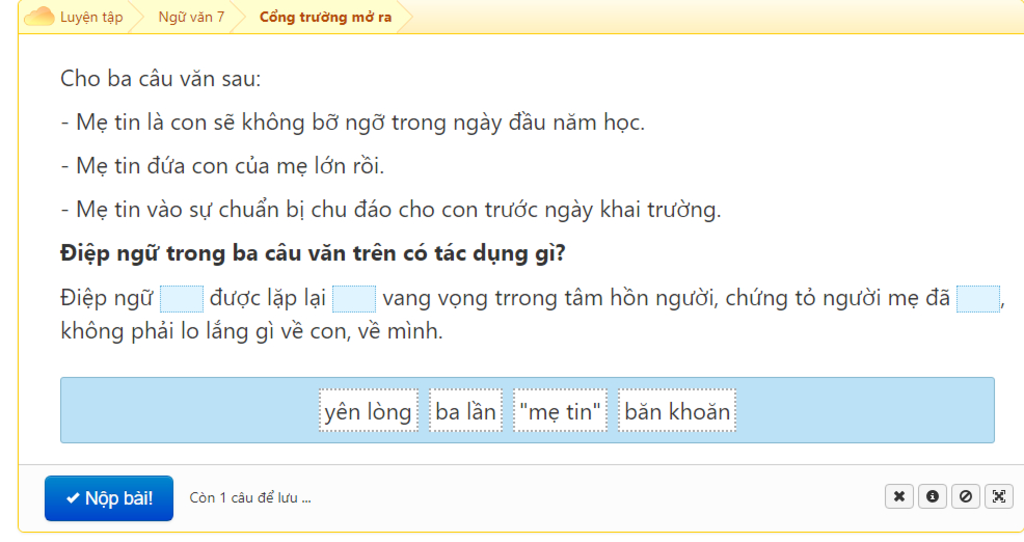Viewport: 1024px width, 542px height.
Task: Select the blank after Điệp ngữ
Action: coord(182,299)
